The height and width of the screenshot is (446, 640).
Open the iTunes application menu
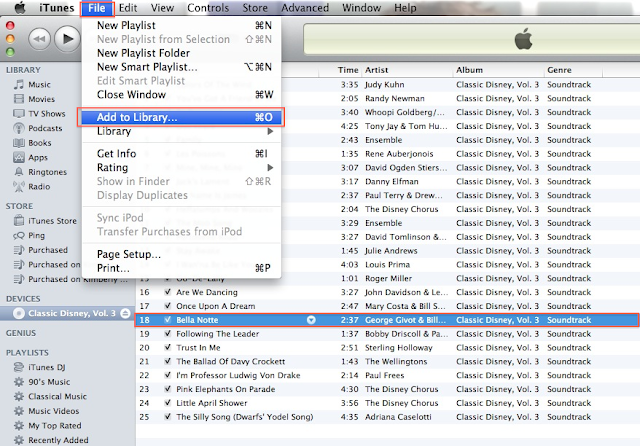pyautogui.click(x=57, y=8)
